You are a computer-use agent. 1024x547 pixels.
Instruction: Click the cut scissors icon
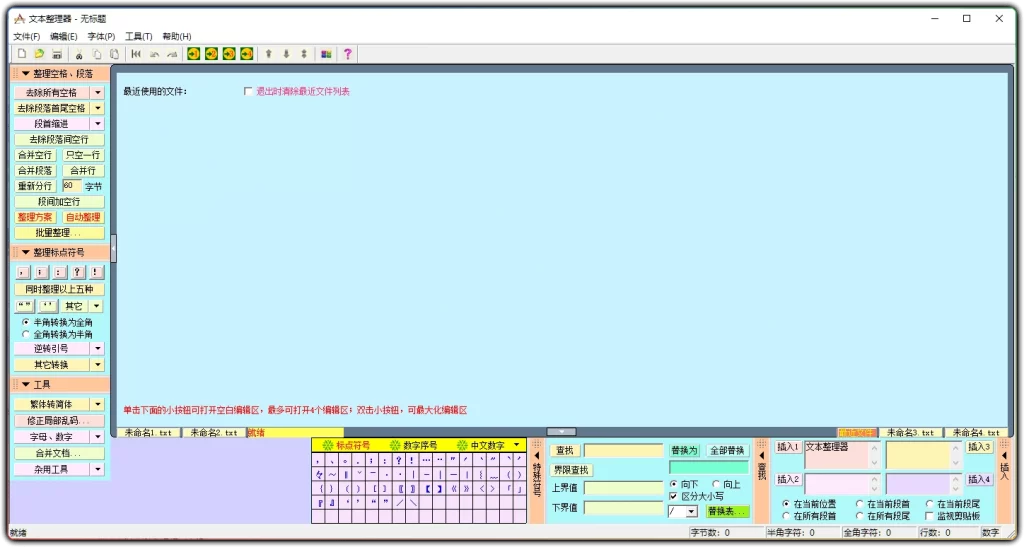coord(79,54)
